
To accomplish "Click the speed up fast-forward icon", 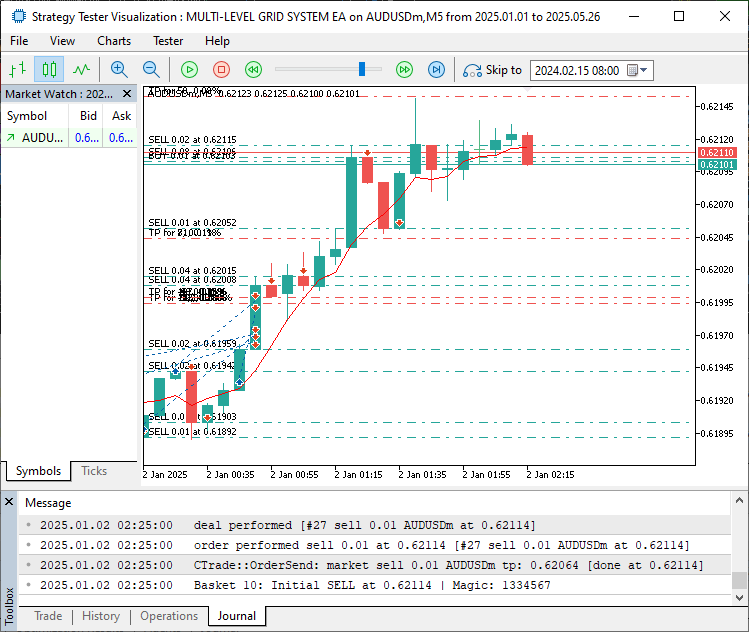I will tap(404, 69).
